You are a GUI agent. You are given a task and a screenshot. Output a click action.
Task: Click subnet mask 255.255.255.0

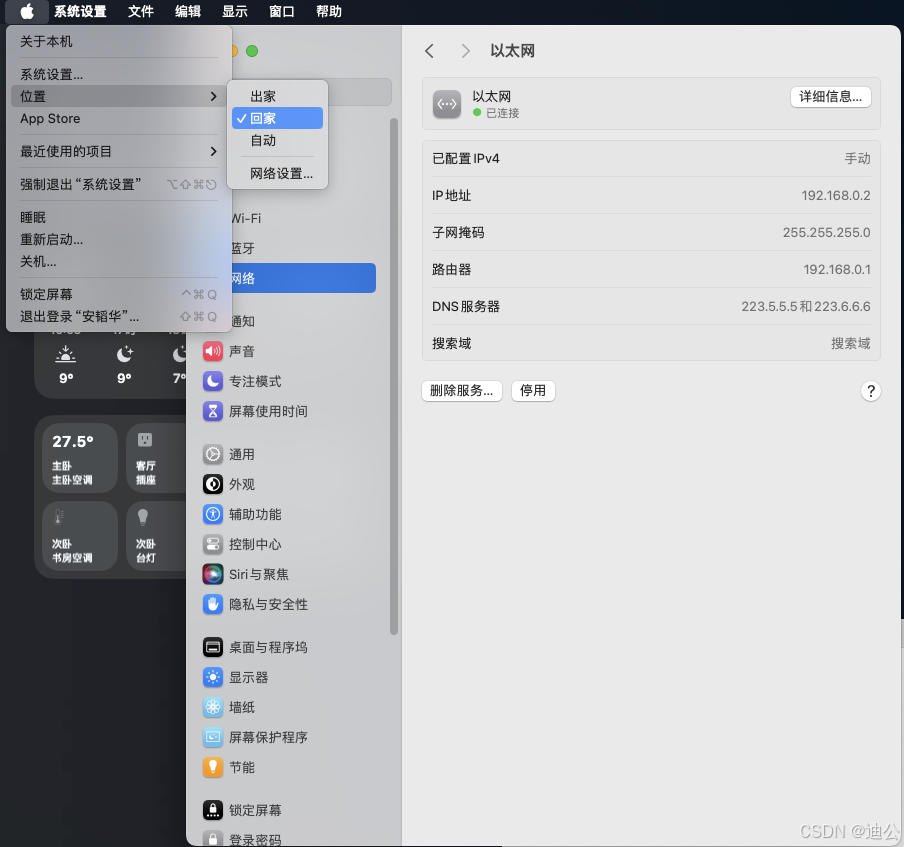826,232
